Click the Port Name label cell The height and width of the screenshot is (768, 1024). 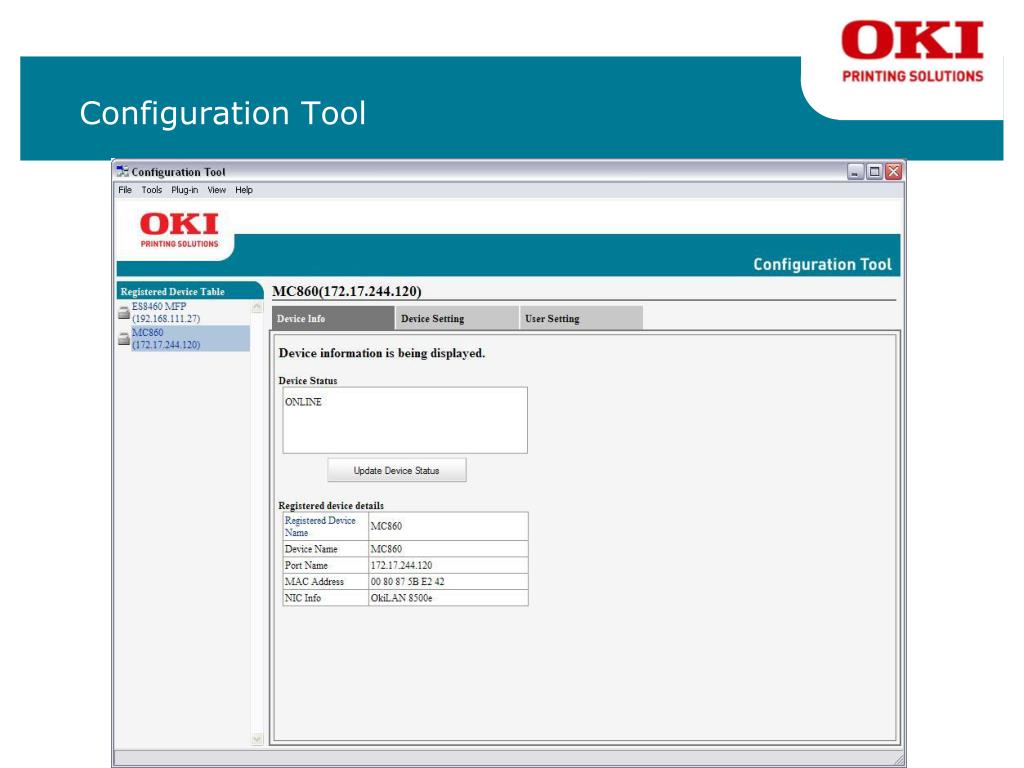pos(325,565)
